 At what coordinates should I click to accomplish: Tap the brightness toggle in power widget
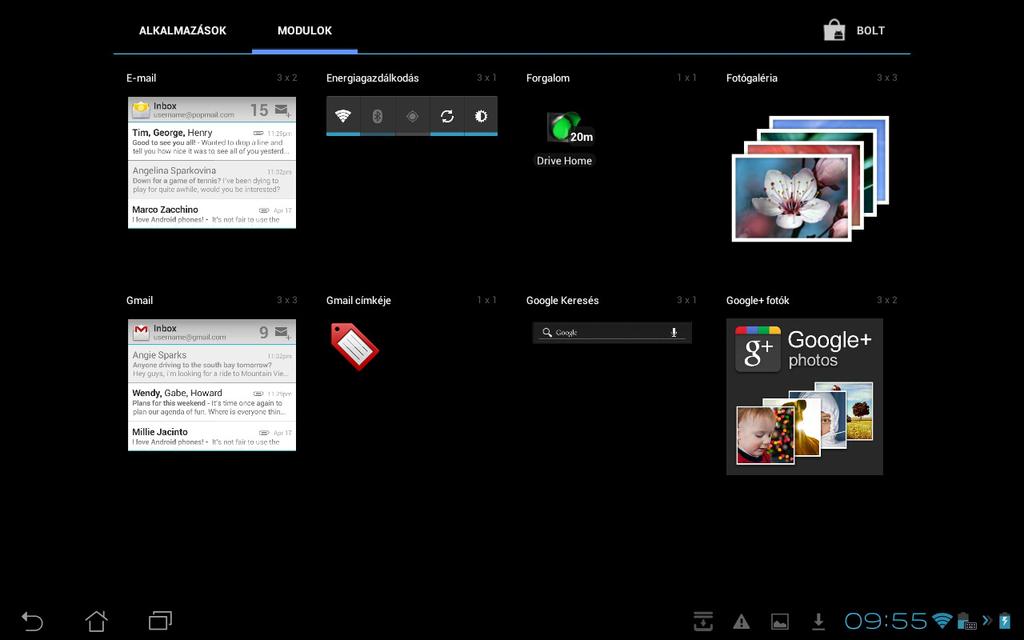coord(481,116)
